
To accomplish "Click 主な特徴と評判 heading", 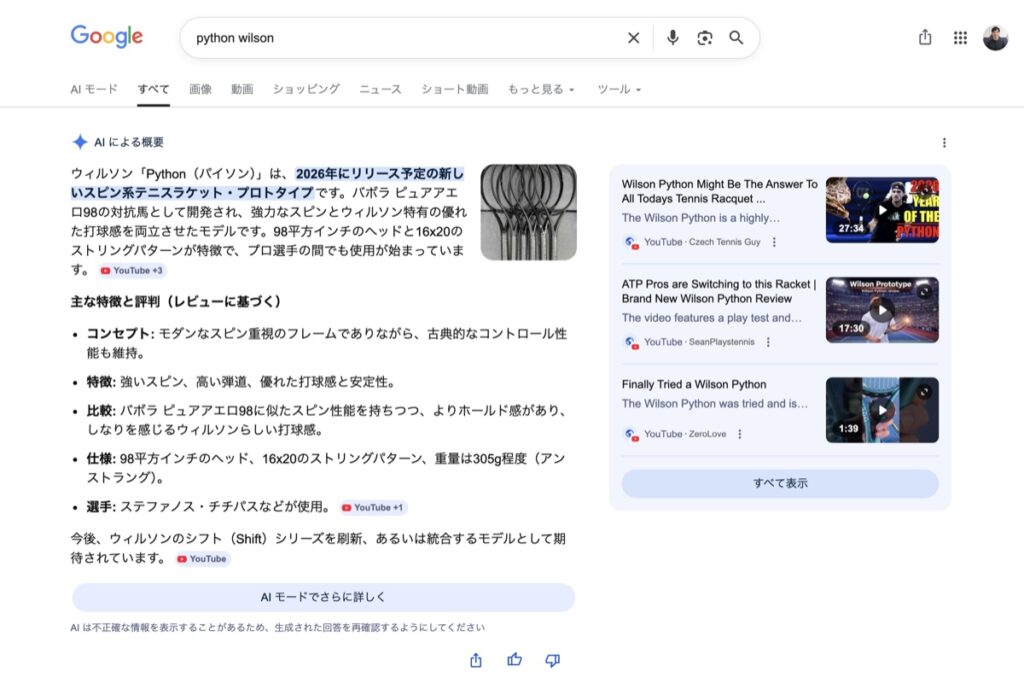I will pyautogui.click(x=176, y=301).
